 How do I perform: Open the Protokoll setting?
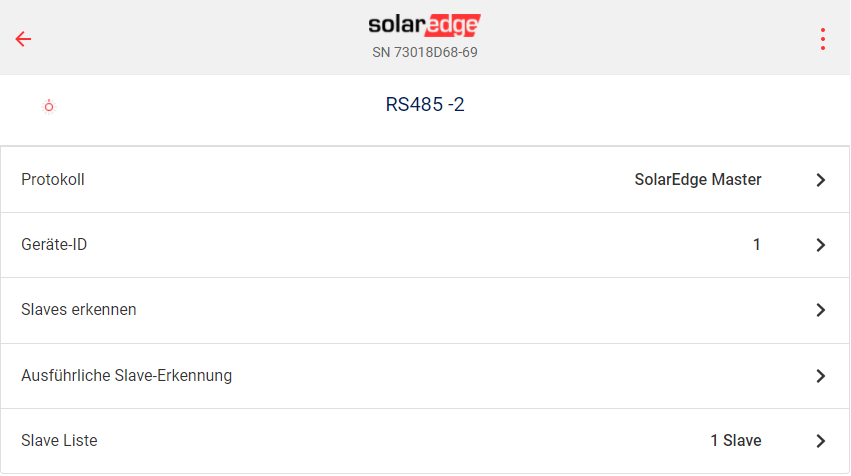(x=53, y=180)
